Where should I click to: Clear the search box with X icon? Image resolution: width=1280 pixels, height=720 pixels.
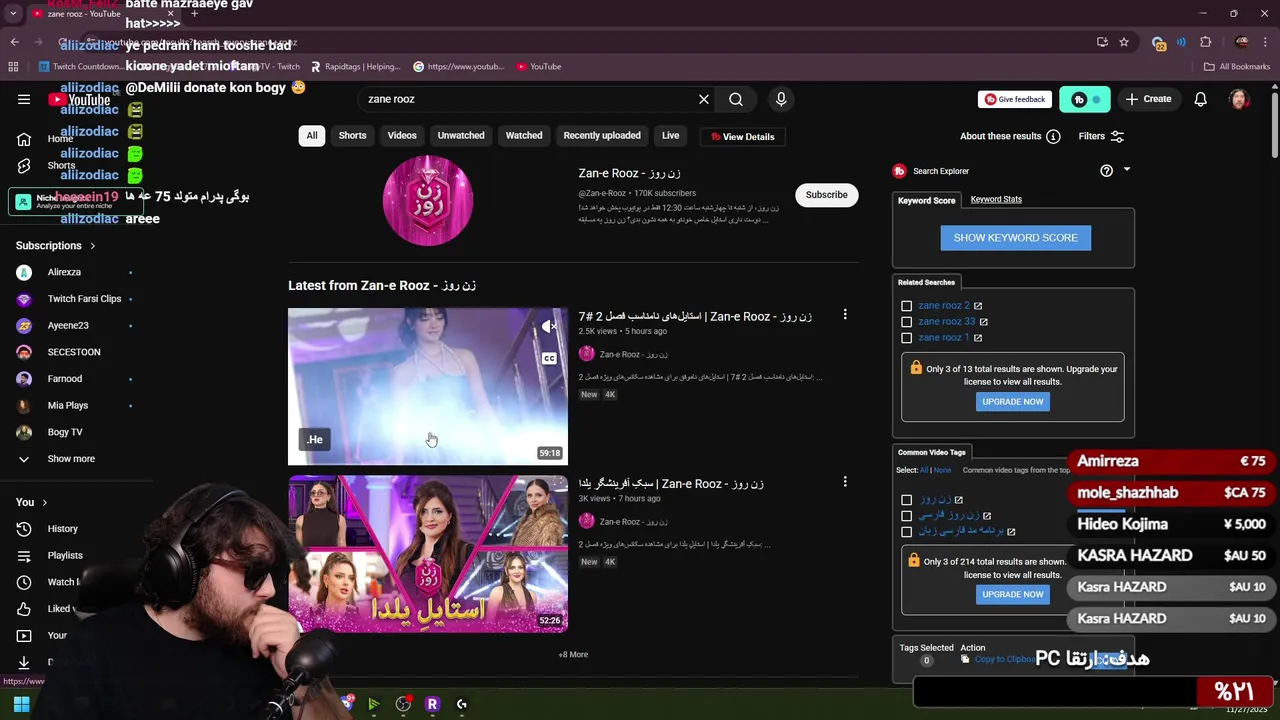tap(704, 99)
